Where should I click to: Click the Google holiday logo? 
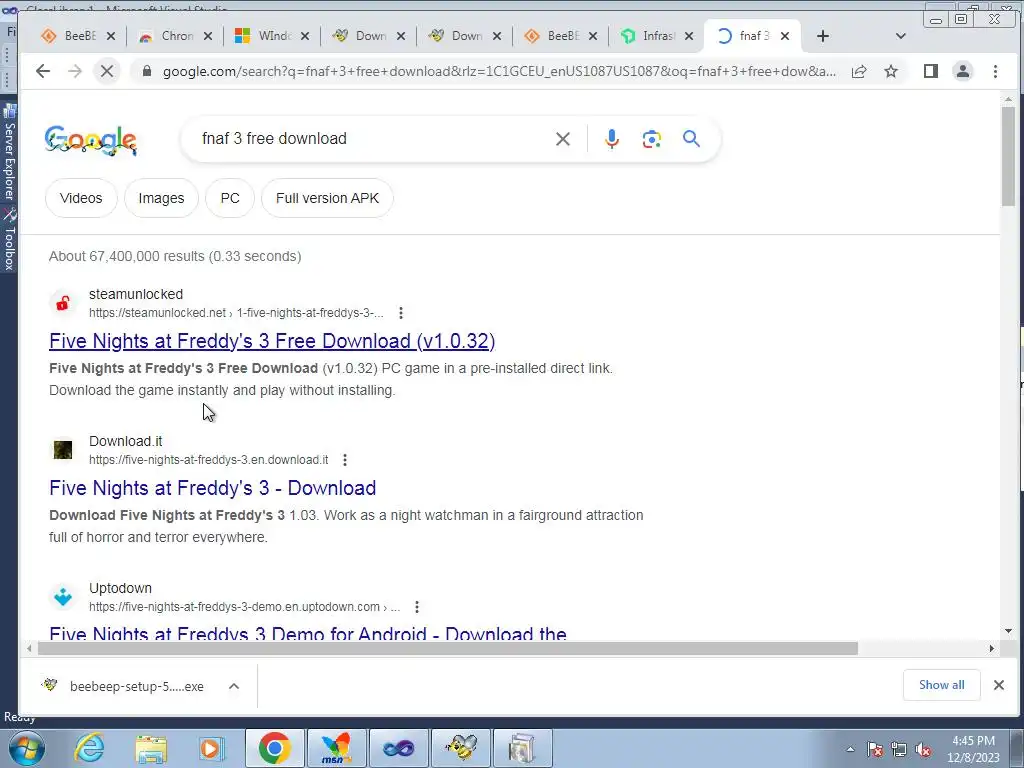tap(91, 140)
